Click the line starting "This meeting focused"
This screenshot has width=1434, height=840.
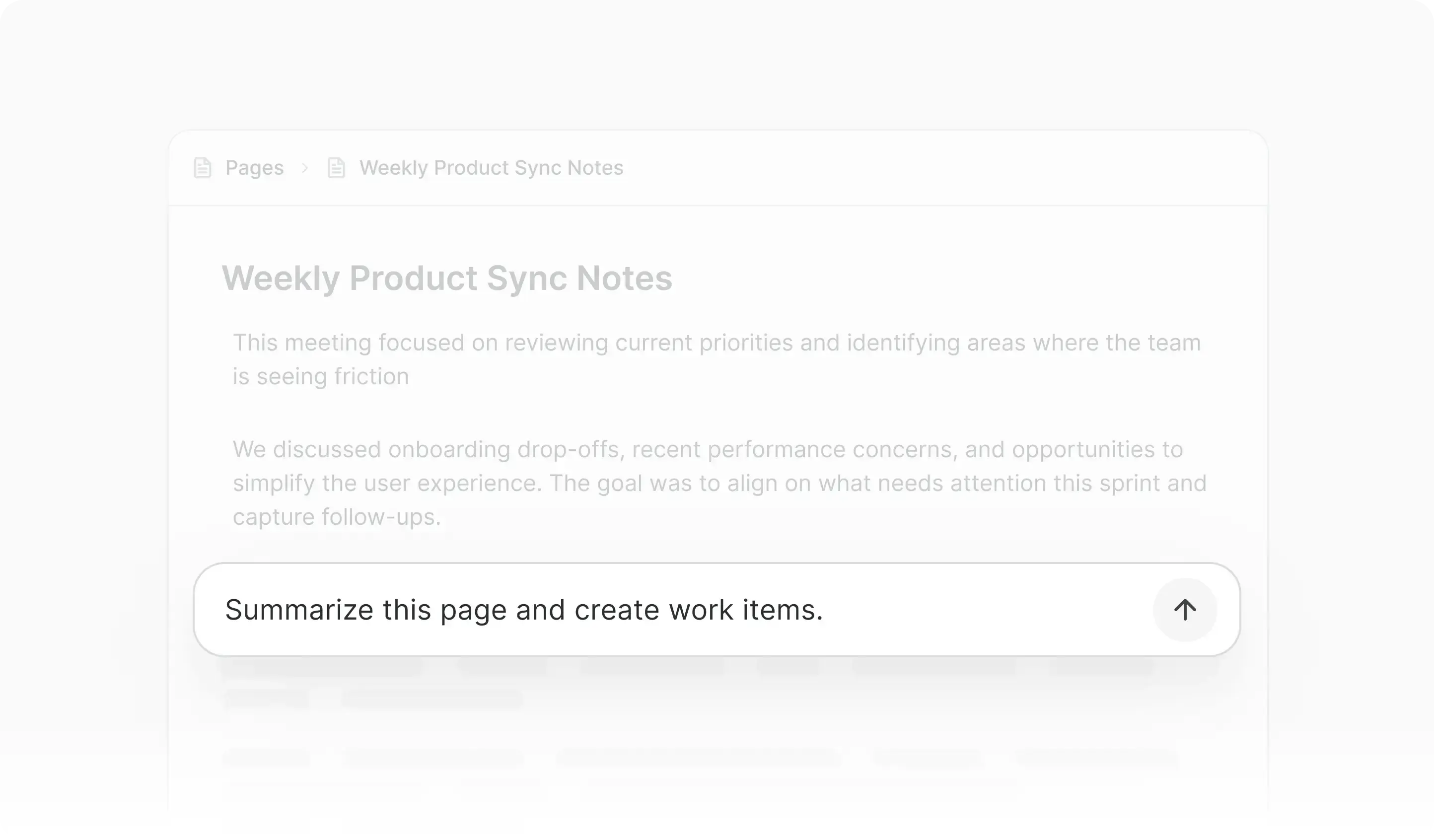717,343
